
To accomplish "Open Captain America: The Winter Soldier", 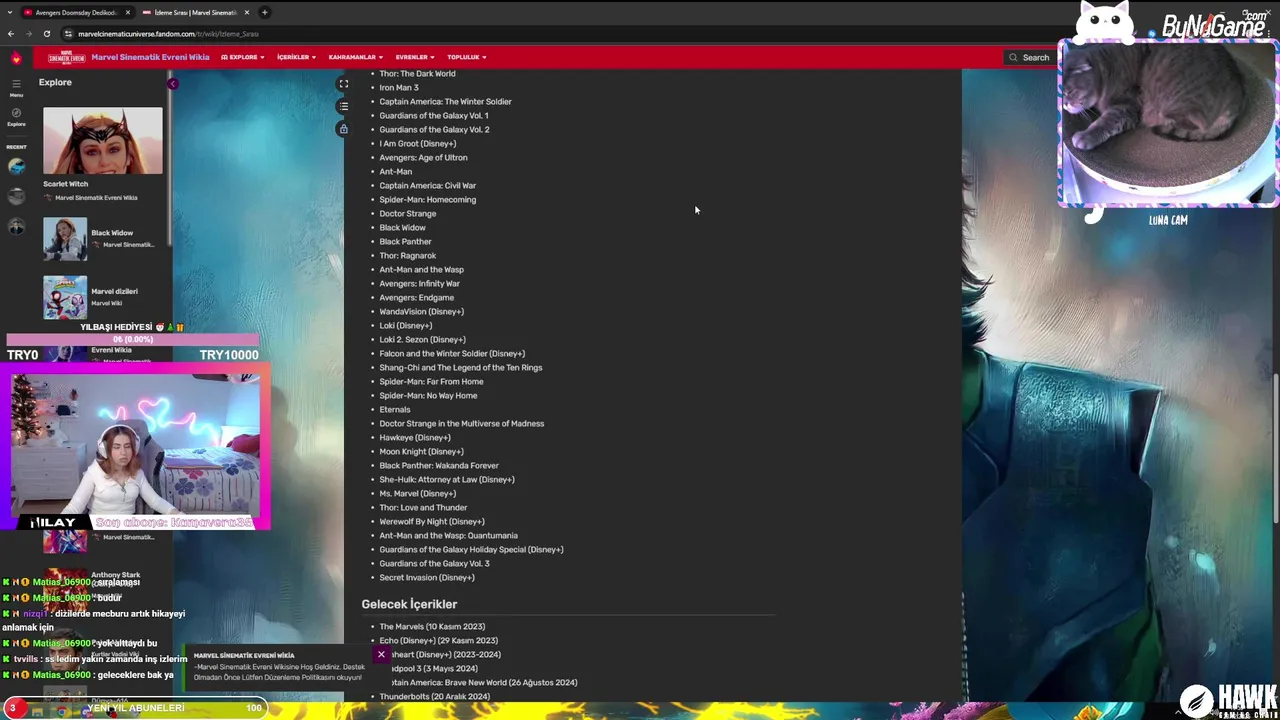I will [445, 101].
